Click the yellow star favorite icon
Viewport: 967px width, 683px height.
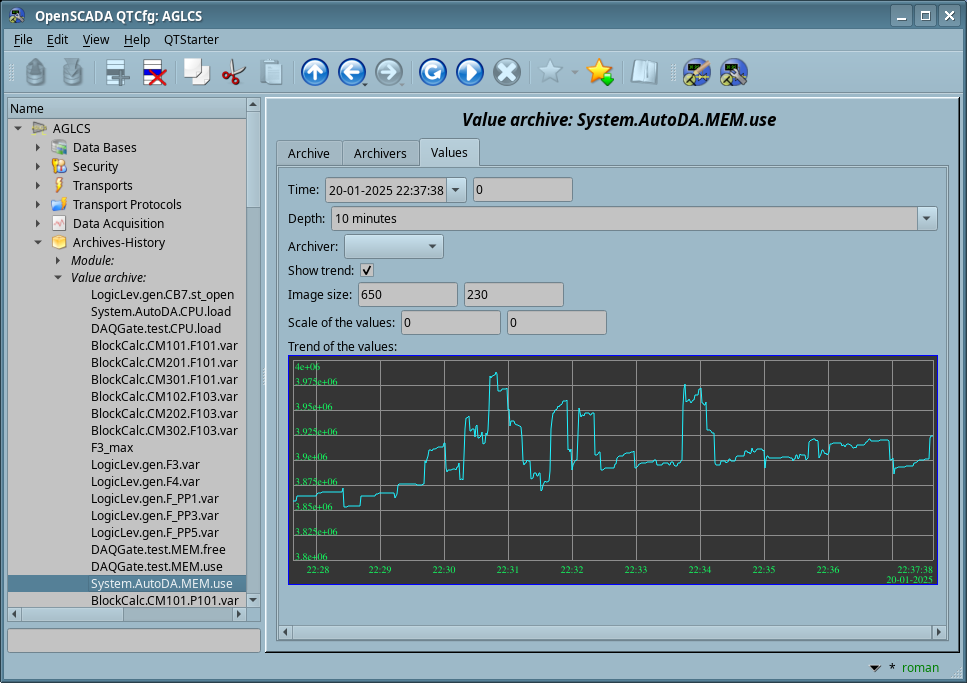[x=599, y=72]
